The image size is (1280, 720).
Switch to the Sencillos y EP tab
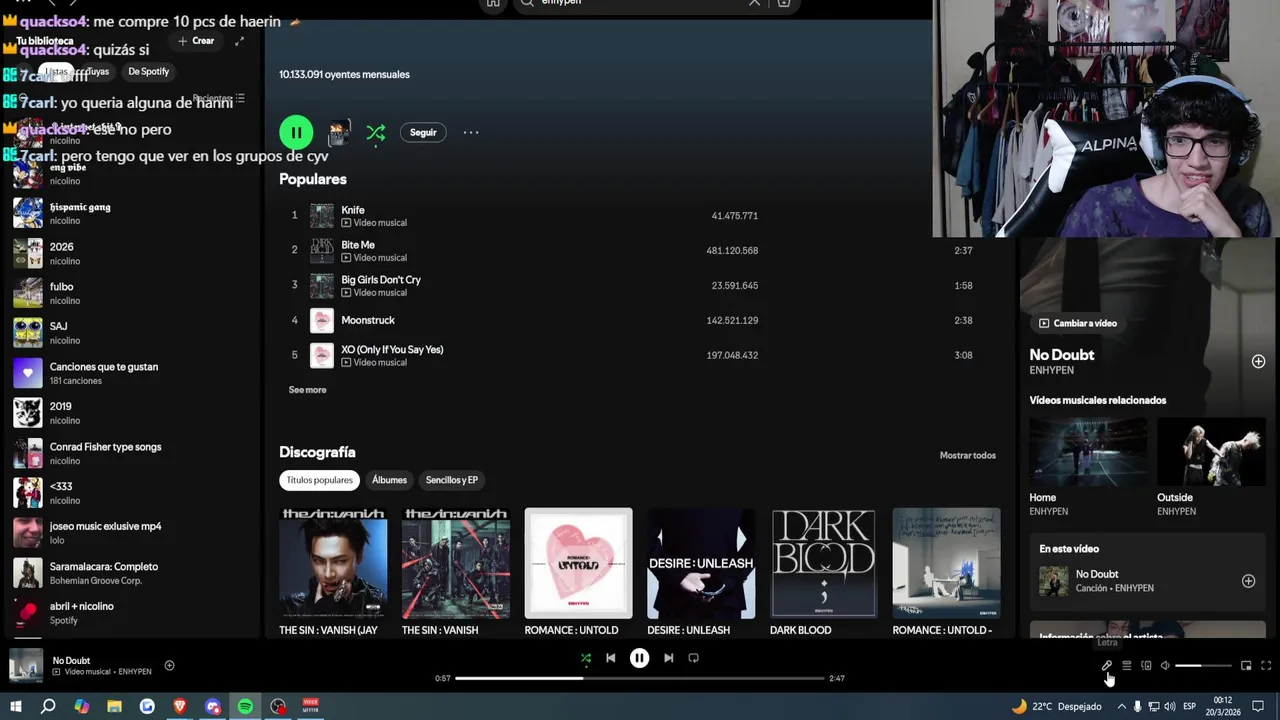tap(452, 480)
